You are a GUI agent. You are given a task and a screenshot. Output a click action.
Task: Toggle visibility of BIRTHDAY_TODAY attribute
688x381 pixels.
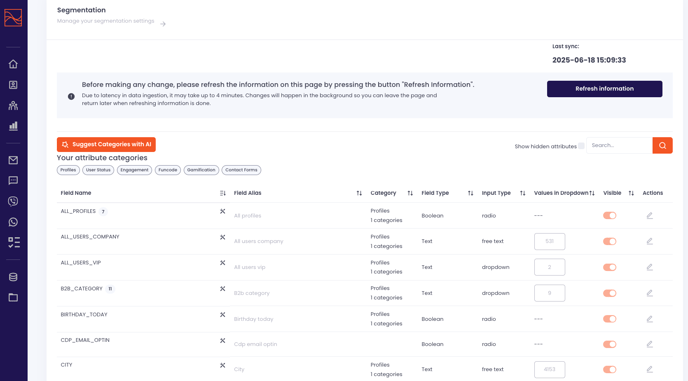609,319
